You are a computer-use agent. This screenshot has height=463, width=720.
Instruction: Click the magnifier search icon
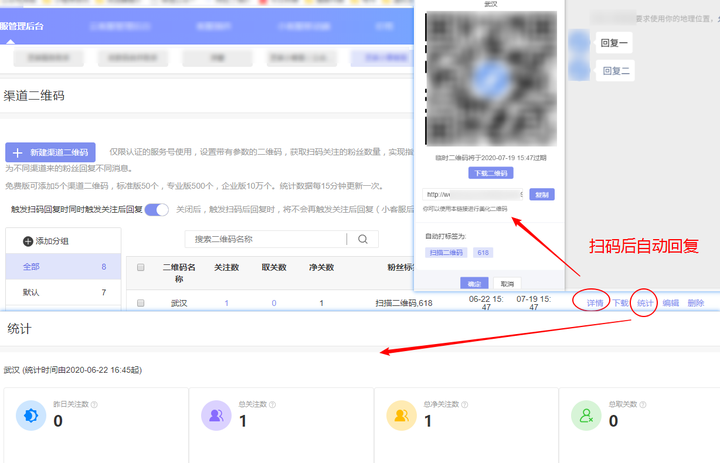coord(363,239)
